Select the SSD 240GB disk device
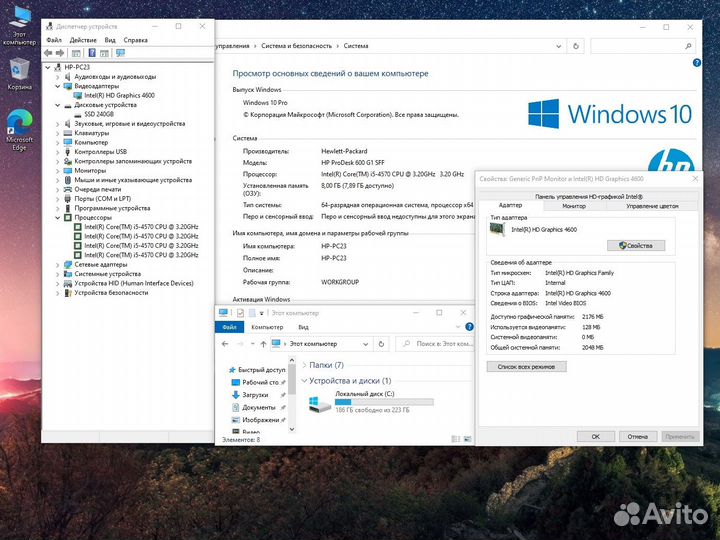The height and width of the screenshot is (540, 720). 99,114
